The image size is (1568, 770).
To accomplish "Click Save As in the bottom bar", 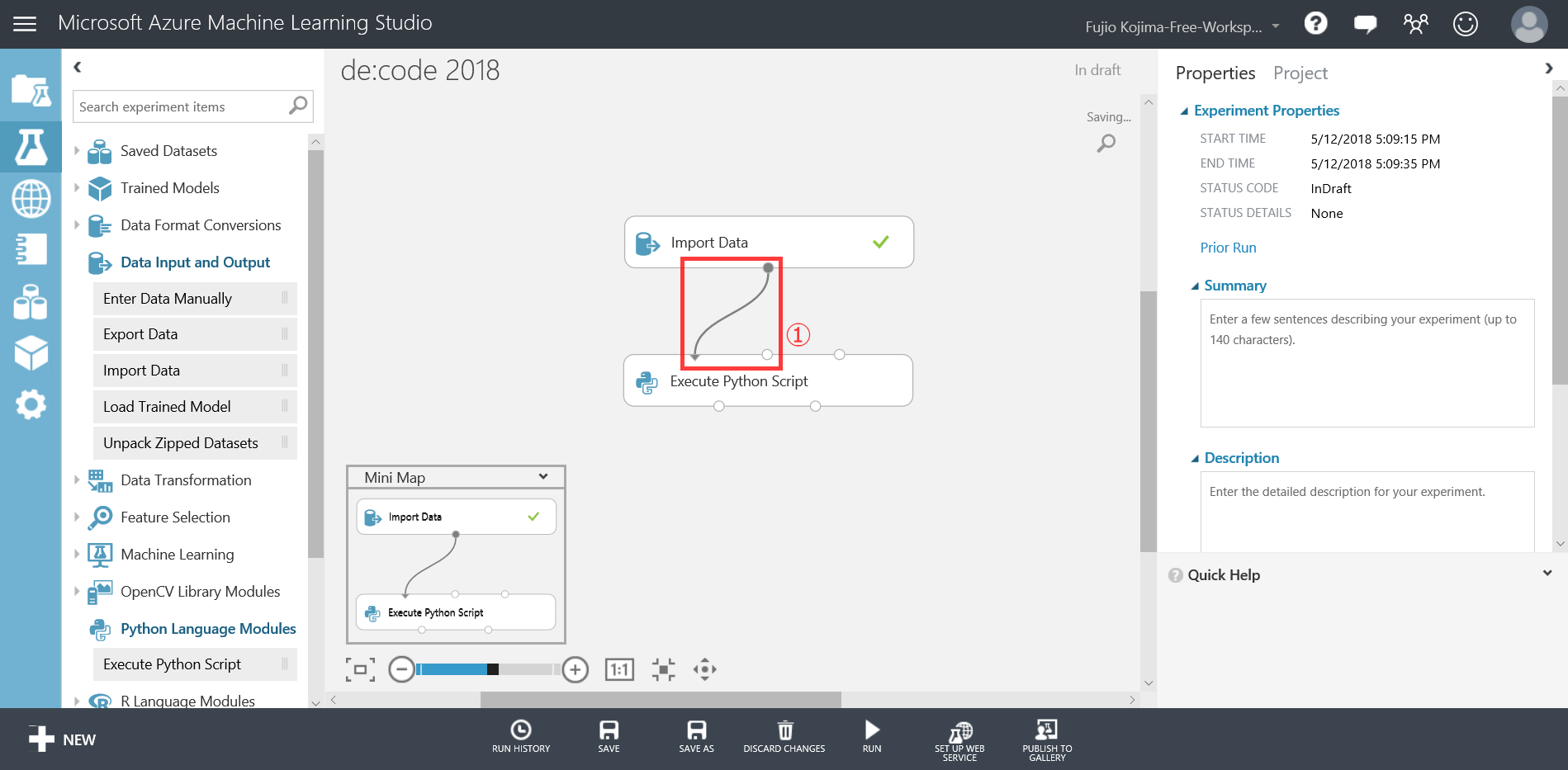I will pos(696,736).
